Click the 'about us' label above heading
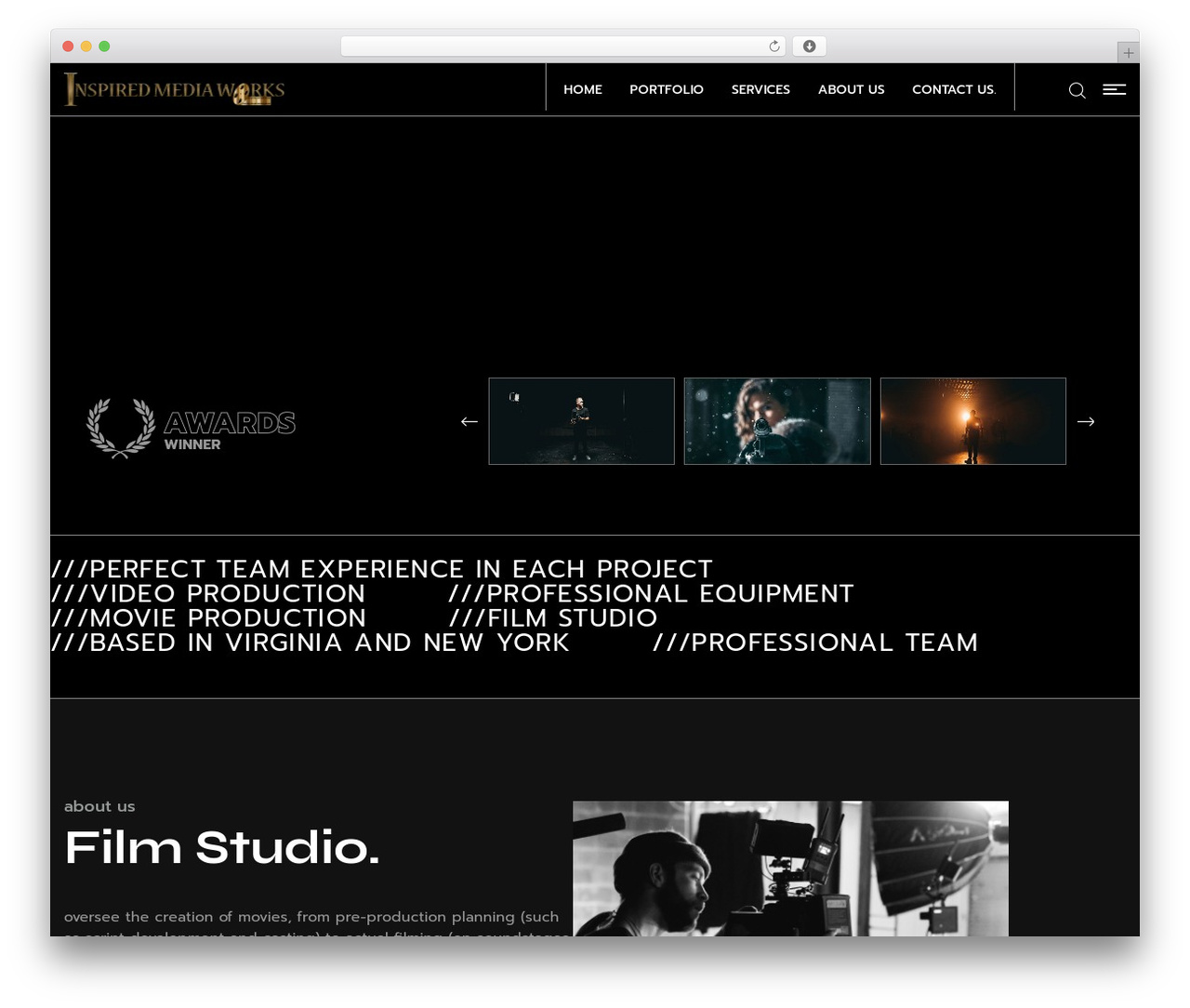The width and height of the screenshot is (1190, 1008). [99, 806]
